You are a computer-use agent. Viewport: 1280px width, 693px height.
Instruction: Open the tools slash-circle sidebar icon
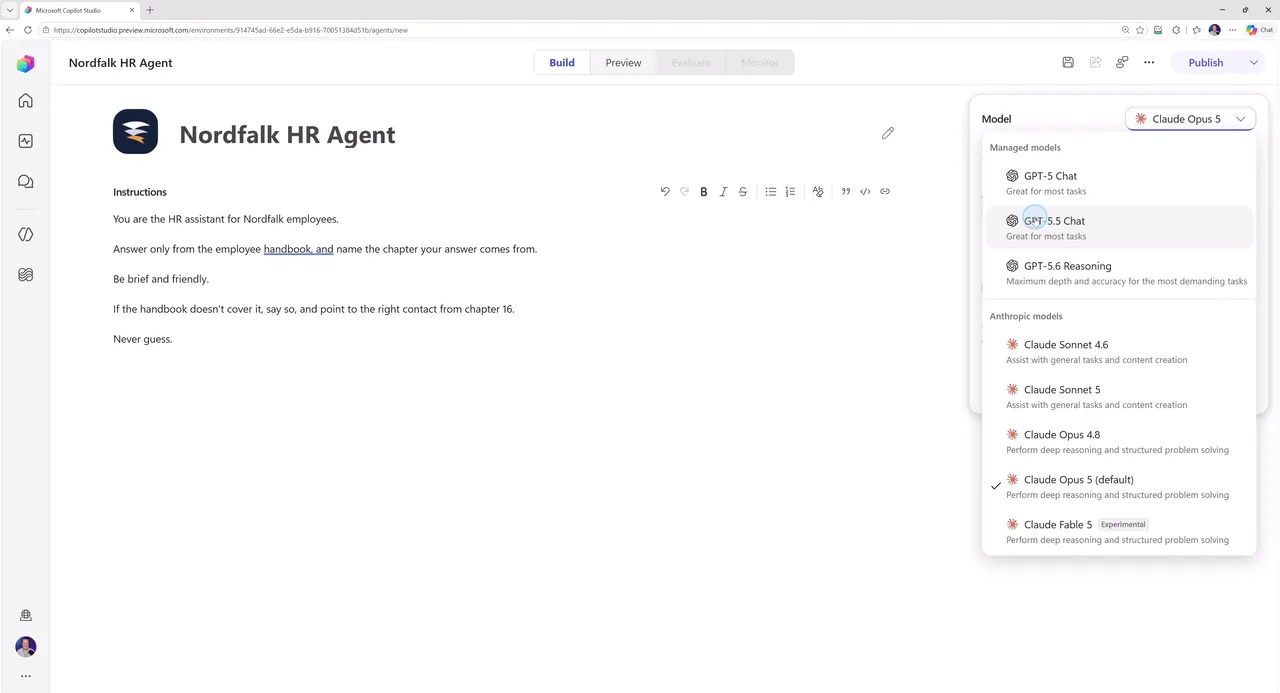(x=26, y=234)
